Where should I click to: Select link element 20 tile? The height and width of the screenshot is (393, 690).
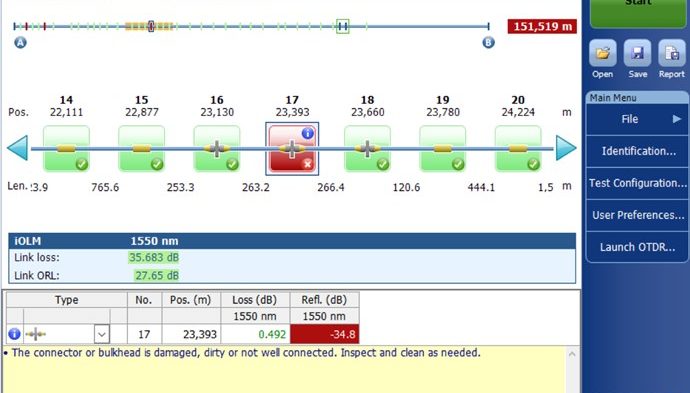pos(518,148)
